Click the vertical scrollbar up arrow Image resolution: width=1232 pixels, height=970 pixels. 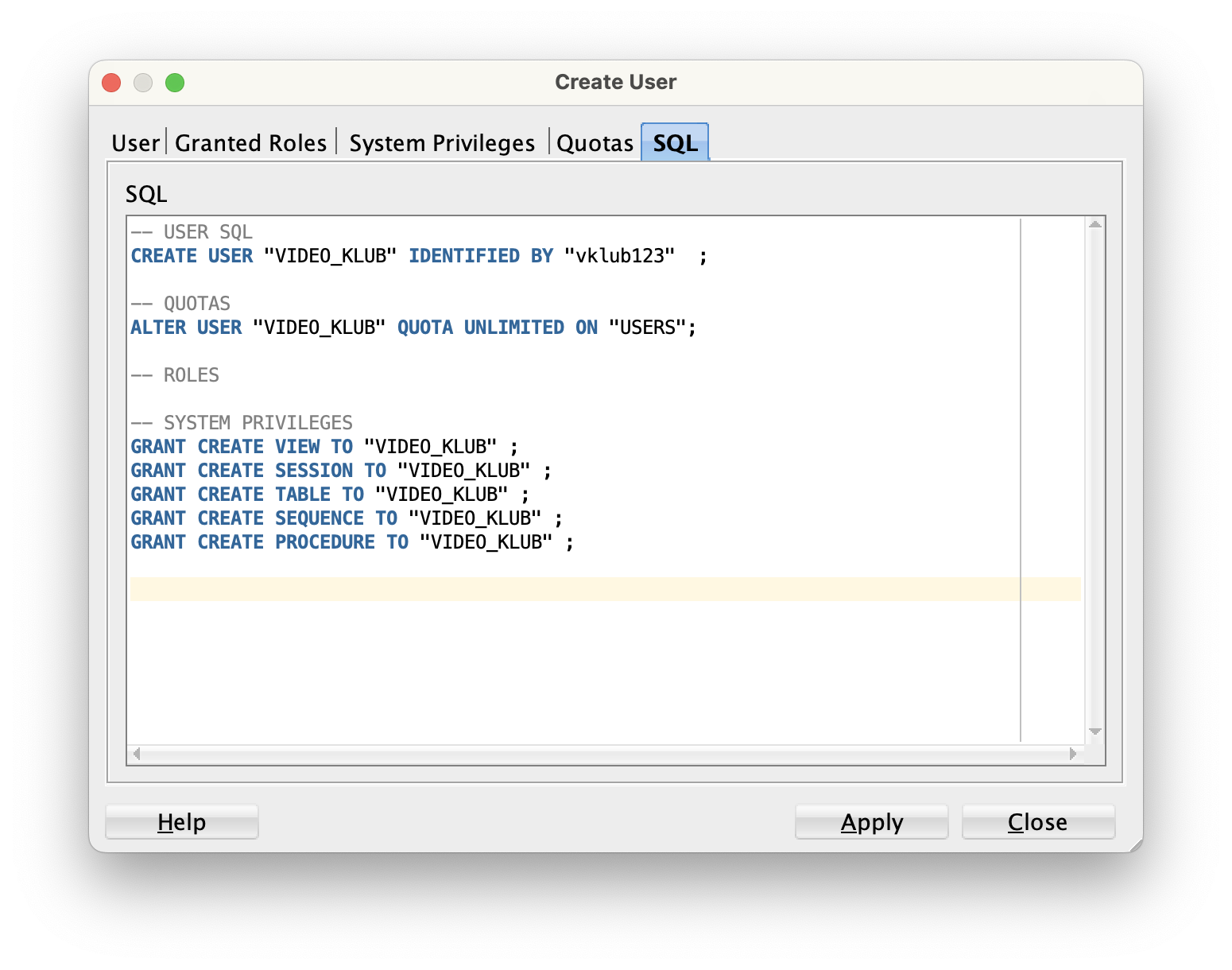pyautogui.click(x=1094, y=225)
